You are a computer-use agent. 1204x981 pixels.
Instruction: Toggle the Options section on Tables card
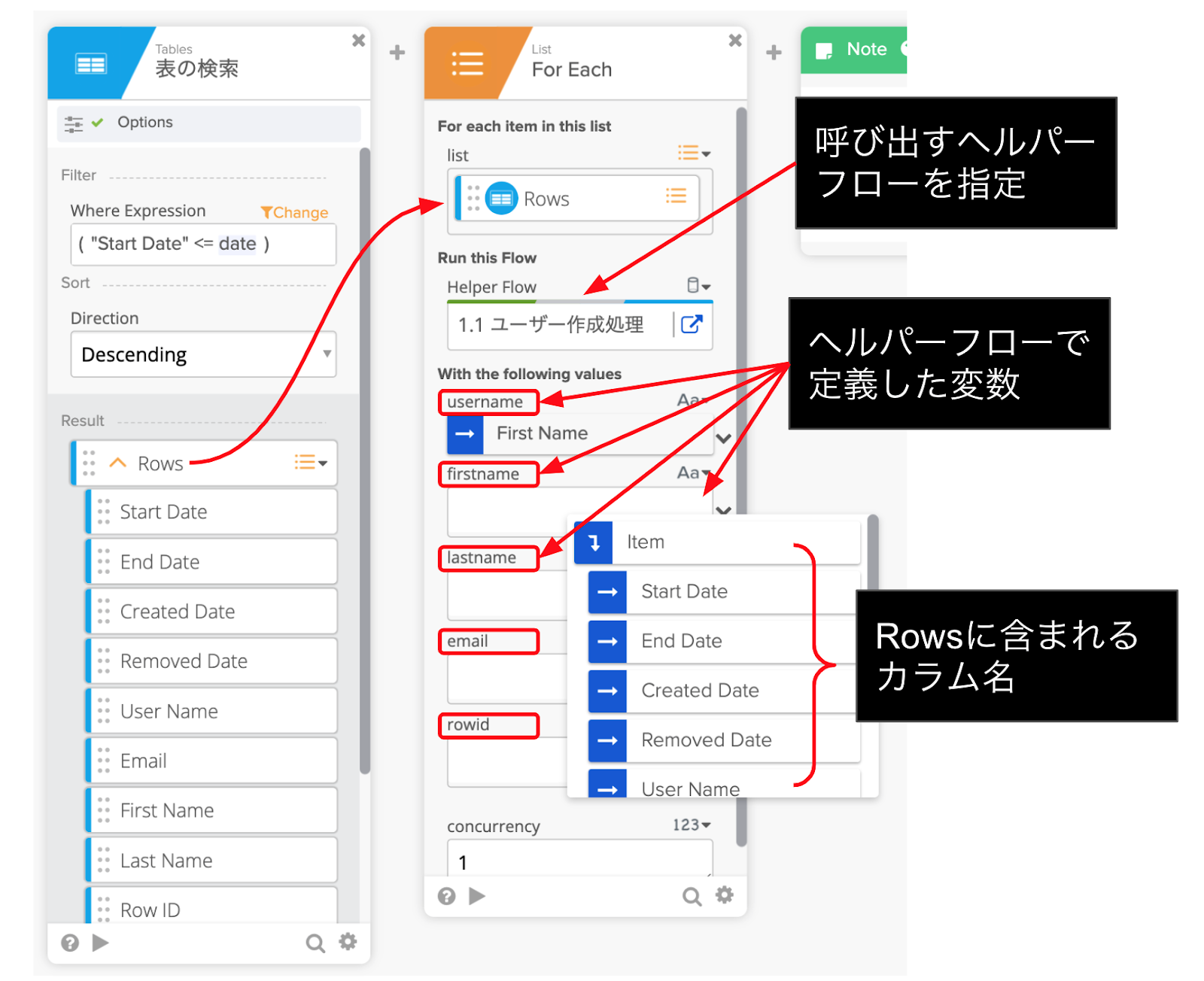[144, 123]
